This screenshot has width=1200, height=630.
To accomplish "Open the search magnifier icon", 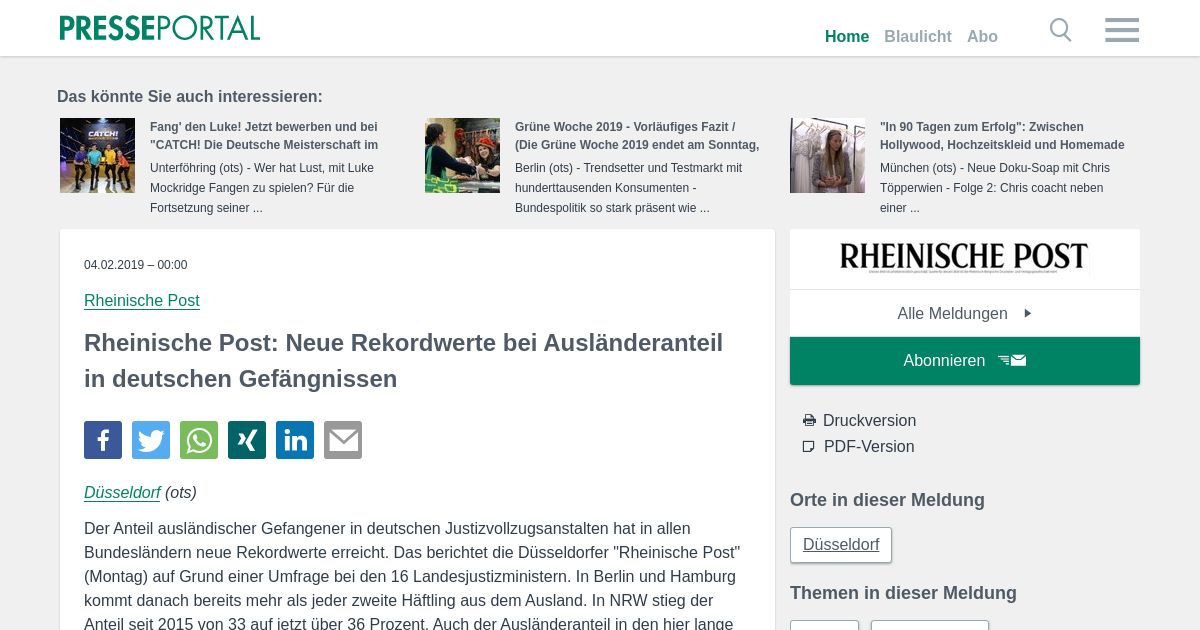I will point(1061,30).
